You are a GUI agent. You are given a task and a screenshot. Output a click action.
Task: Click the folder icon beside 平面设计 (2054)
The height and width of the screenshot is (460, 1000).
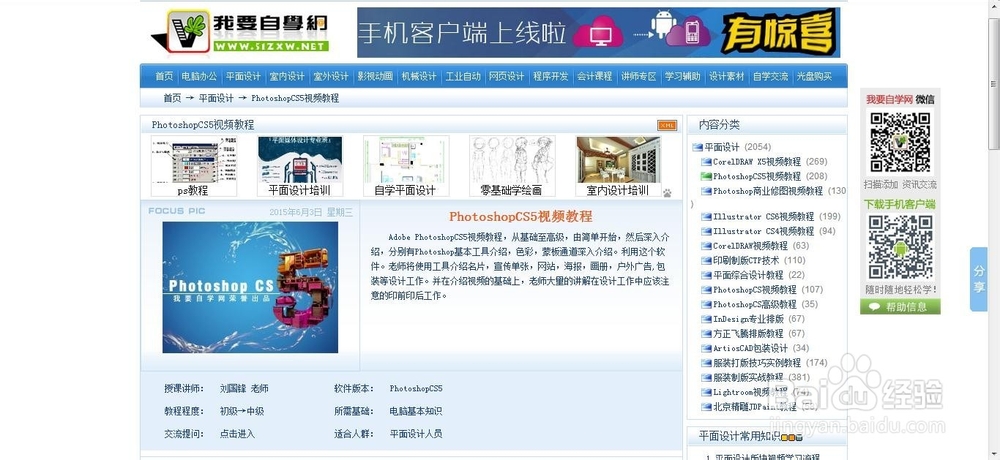tap(697, 147)
